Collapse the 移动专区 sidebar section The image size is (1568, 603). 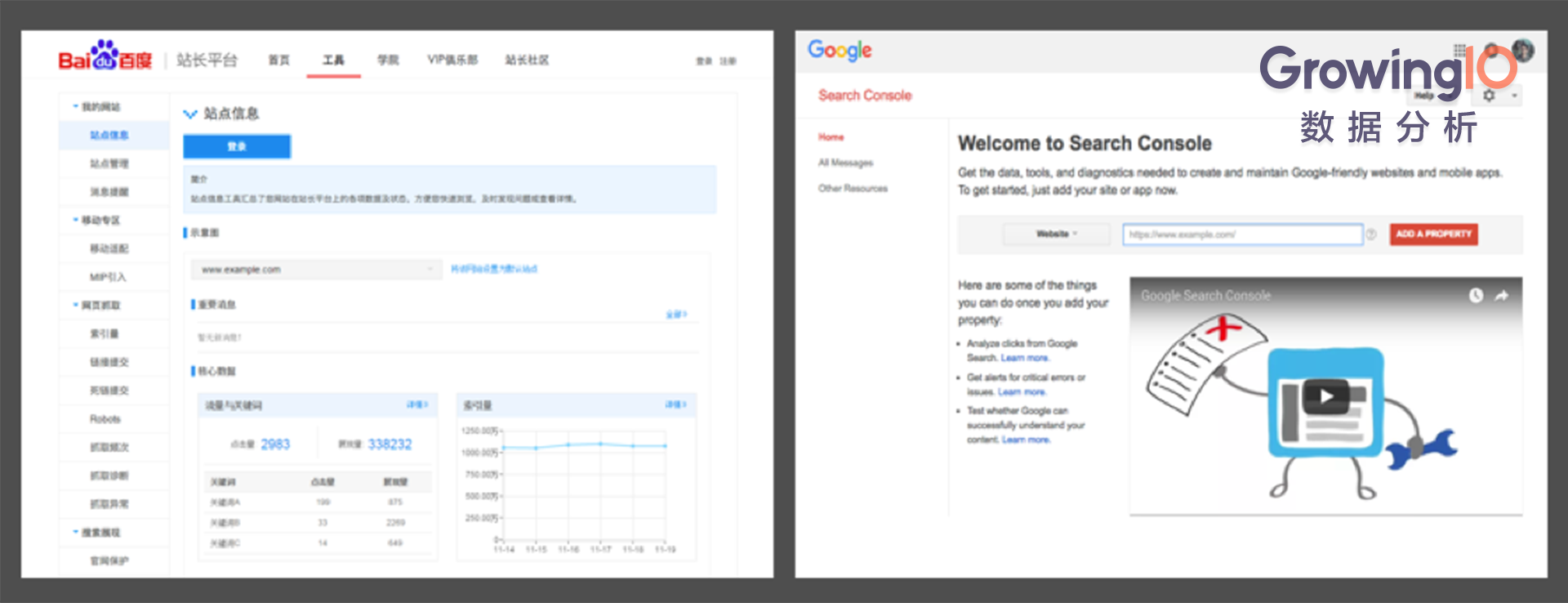tap(76, 220)
